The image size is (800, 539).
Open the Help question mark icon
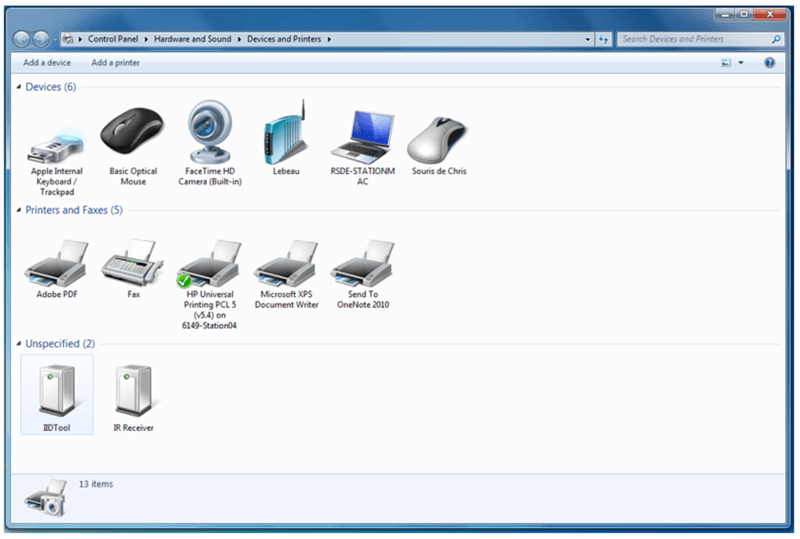pos(769,63)
